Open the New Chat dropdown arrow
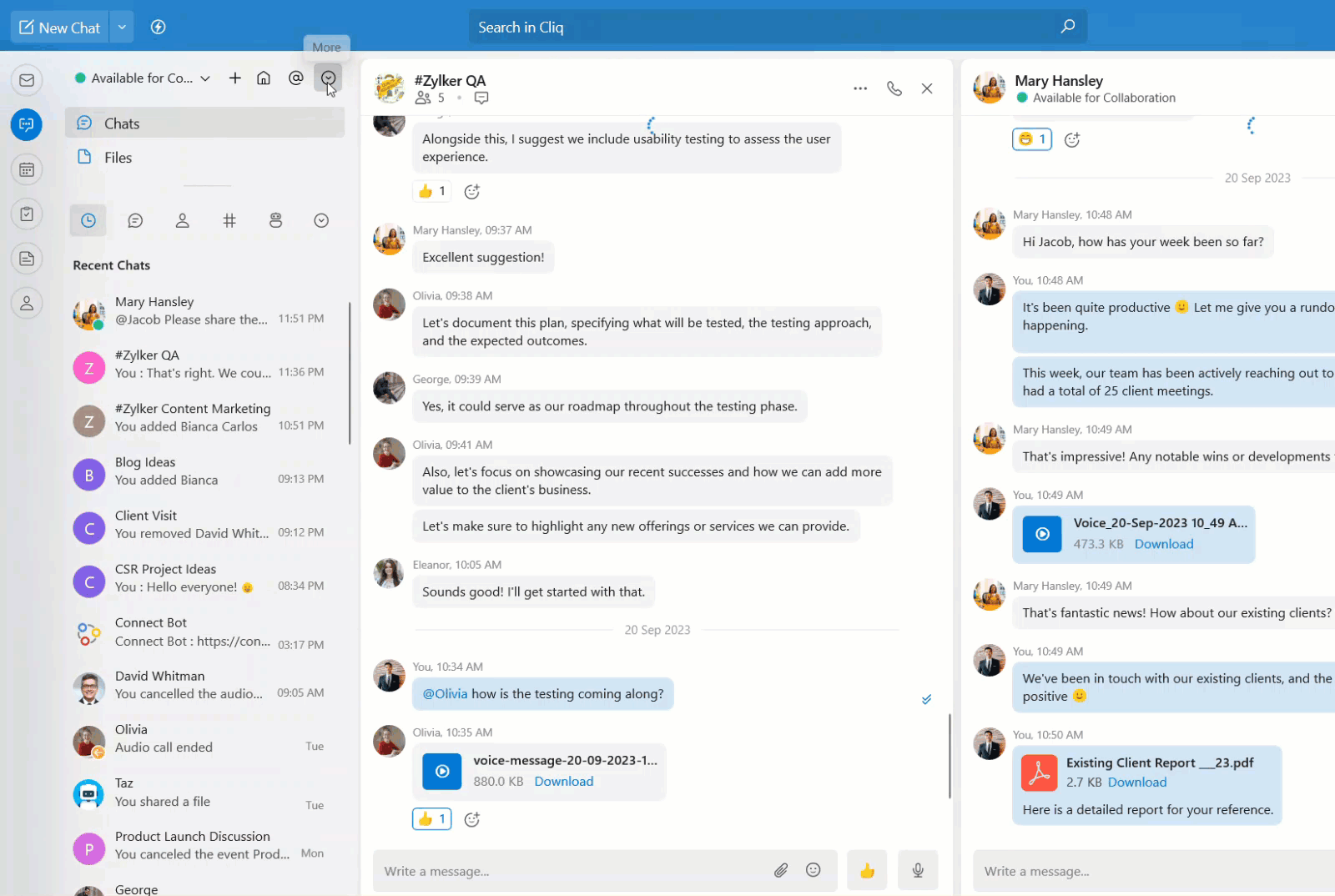The width and height of the screenshot is (1335, 896). tap(122, 28)
